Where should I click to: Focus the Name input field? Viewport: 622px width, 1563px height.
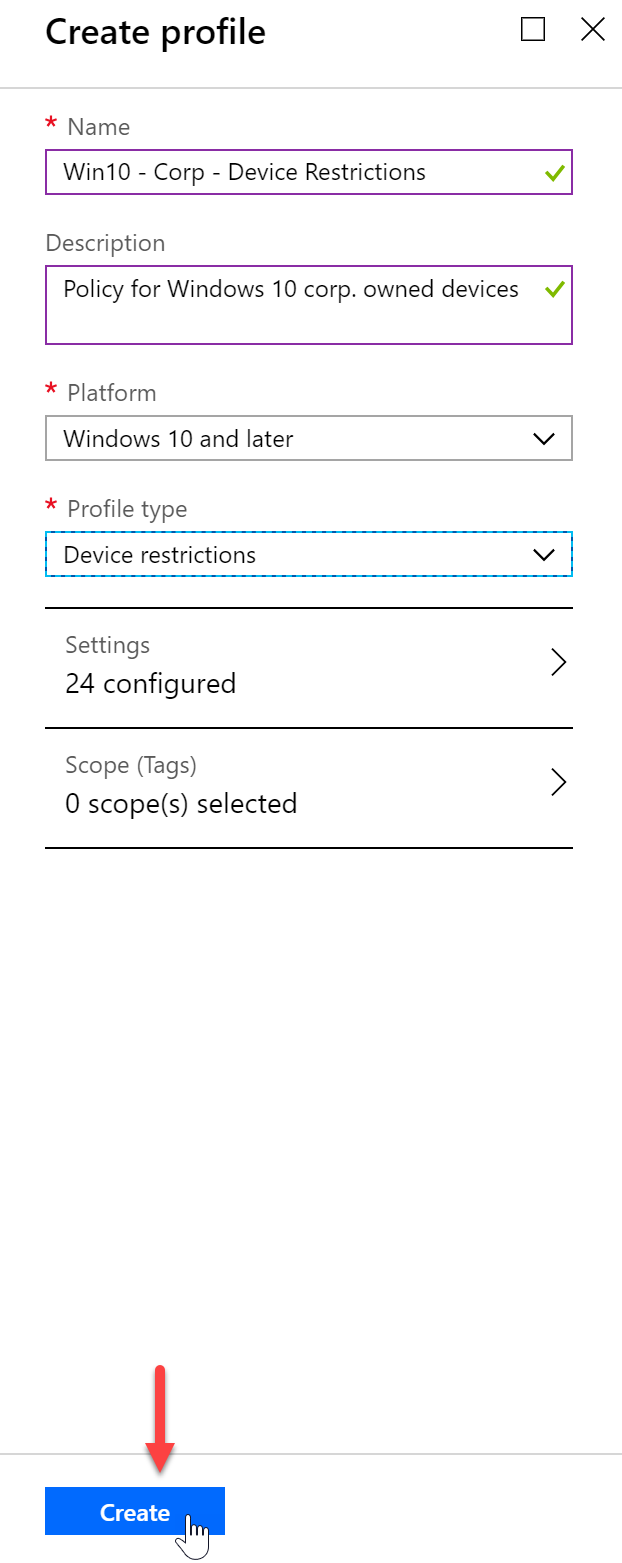[x=309, y=172]
